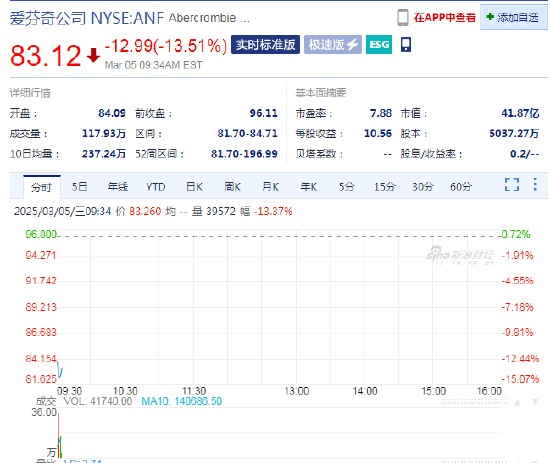Click the 股本 value 5037.27万
The width and height of the screenshot is (550, 463).
(x=514, y=134)
